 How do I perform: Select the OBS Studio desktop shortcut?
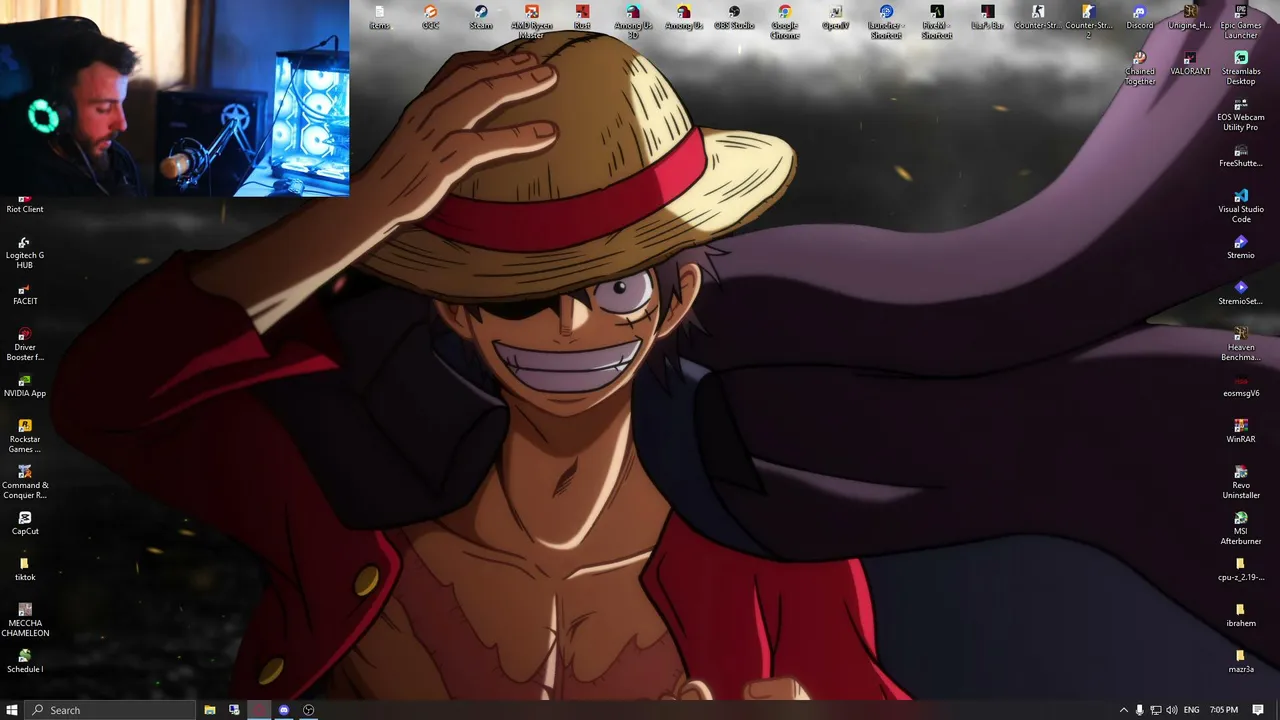(x=734, y=17)
